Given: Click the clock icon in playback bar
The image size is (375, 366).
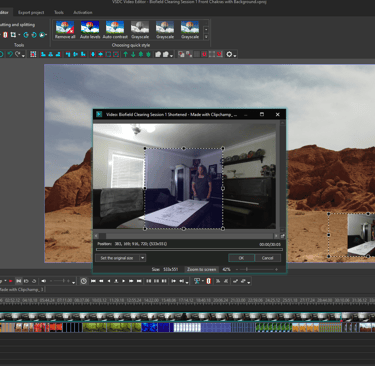Looking at the screenshot, I should pos(84,281).
